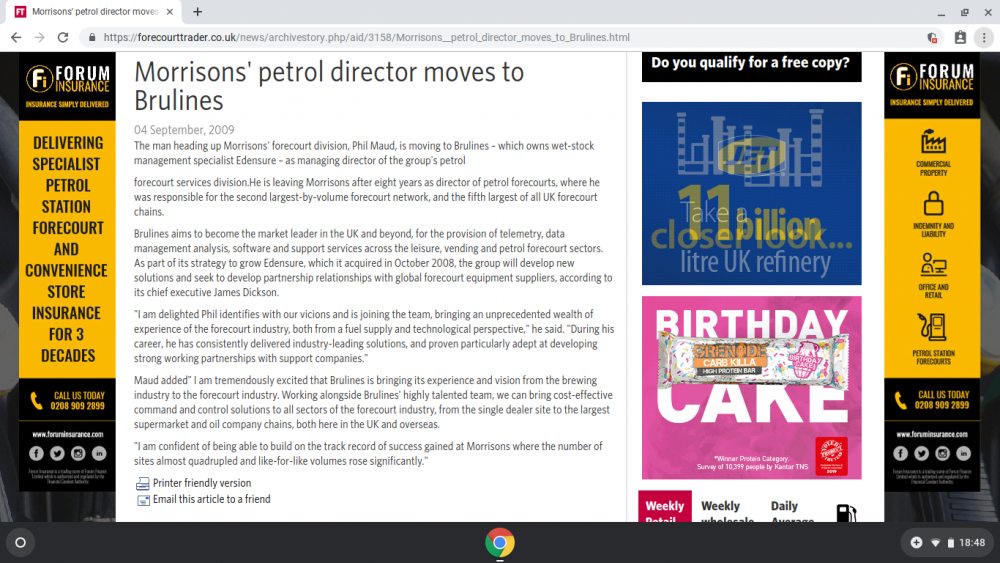Viewport: 1000px width, 563px height.
Task: Click the LinkedIn icon in left banner
Action: (x=99, y=453)
